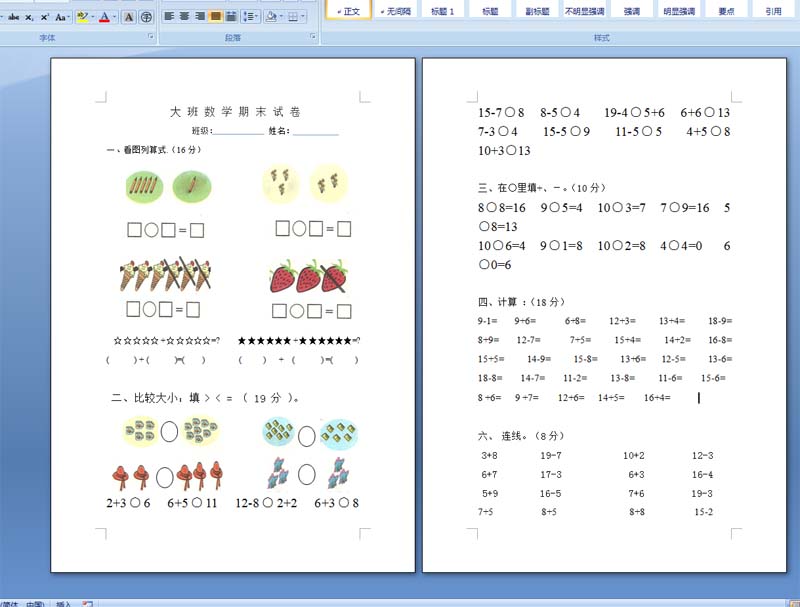Click the 10+3 ○ 13 comparison
The height and width of the screenshot is (607, 800).
504,151
